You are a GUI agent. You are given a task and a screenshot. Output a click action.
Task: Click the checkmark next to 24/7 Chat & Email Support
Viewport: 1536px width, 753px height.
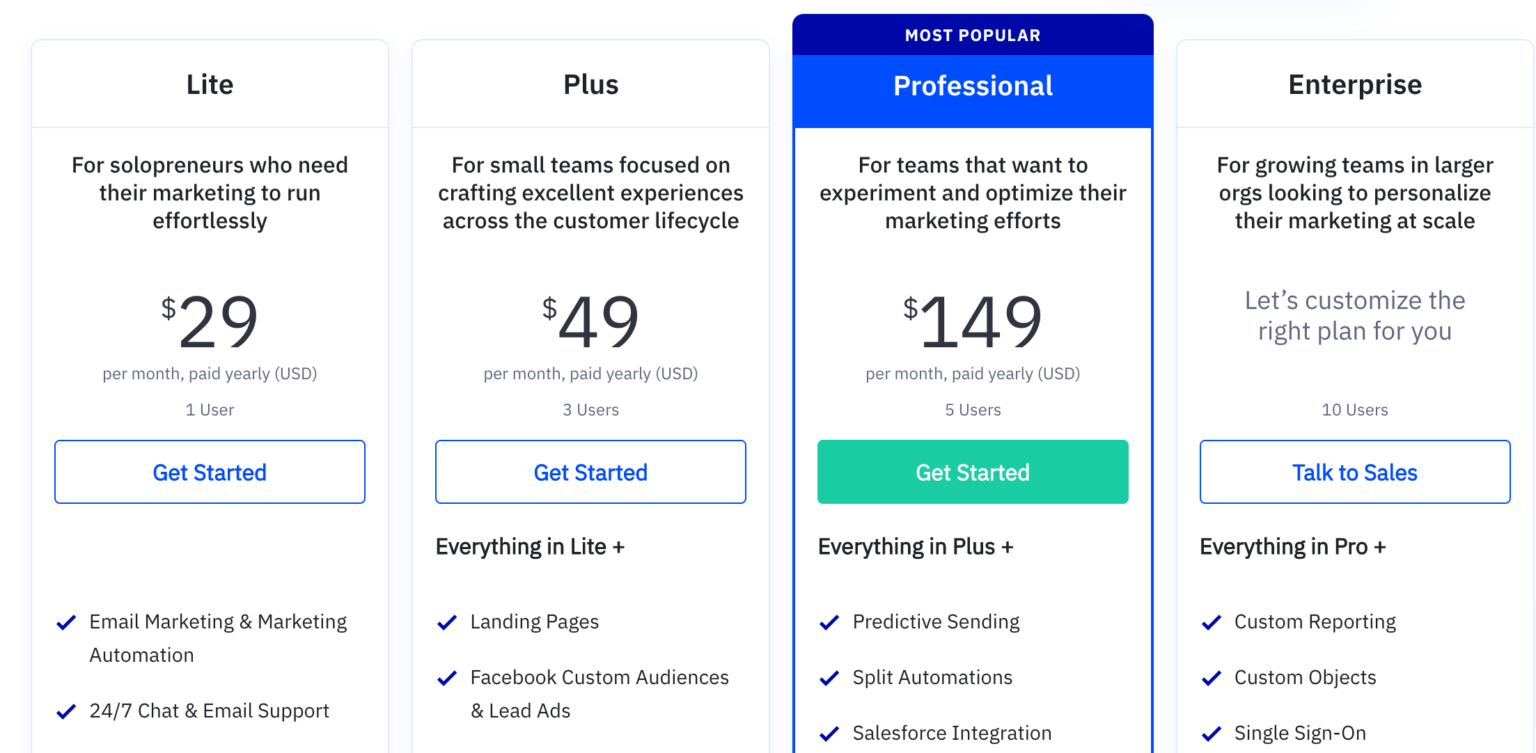(x=66, y=710)
